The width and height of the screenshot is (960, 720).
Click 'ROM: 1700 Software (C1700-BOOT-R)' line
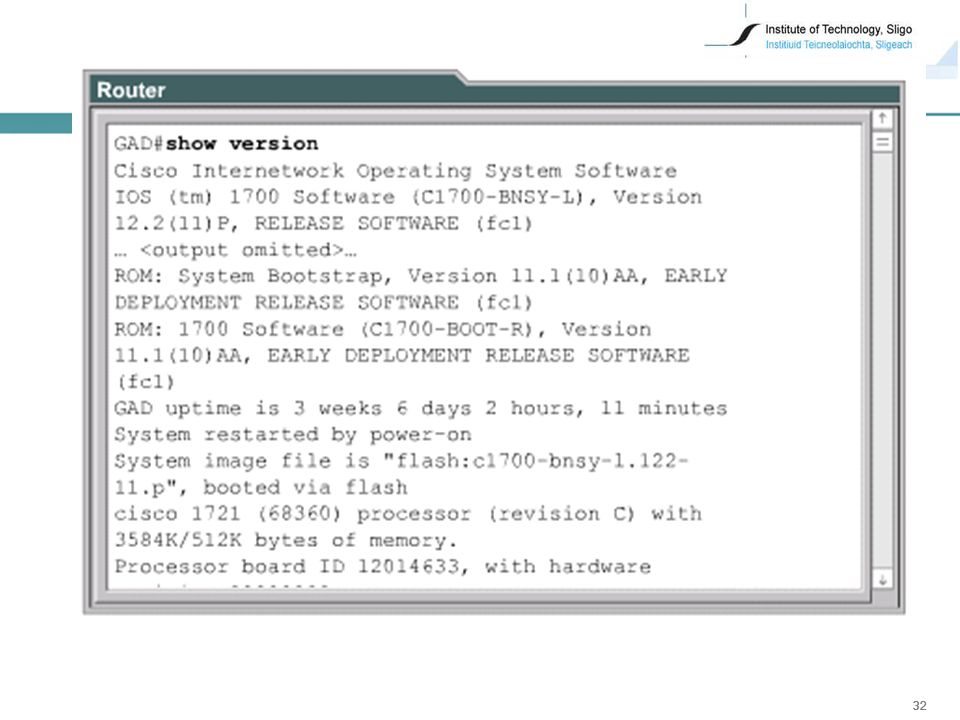click(x=383, y=329)
